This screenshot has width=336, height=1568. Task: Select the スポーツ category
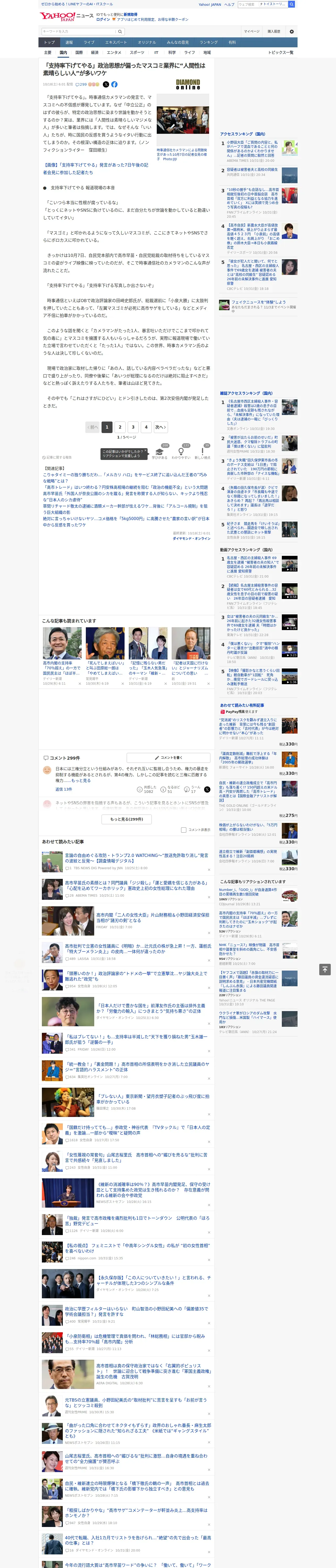[137, 52]
